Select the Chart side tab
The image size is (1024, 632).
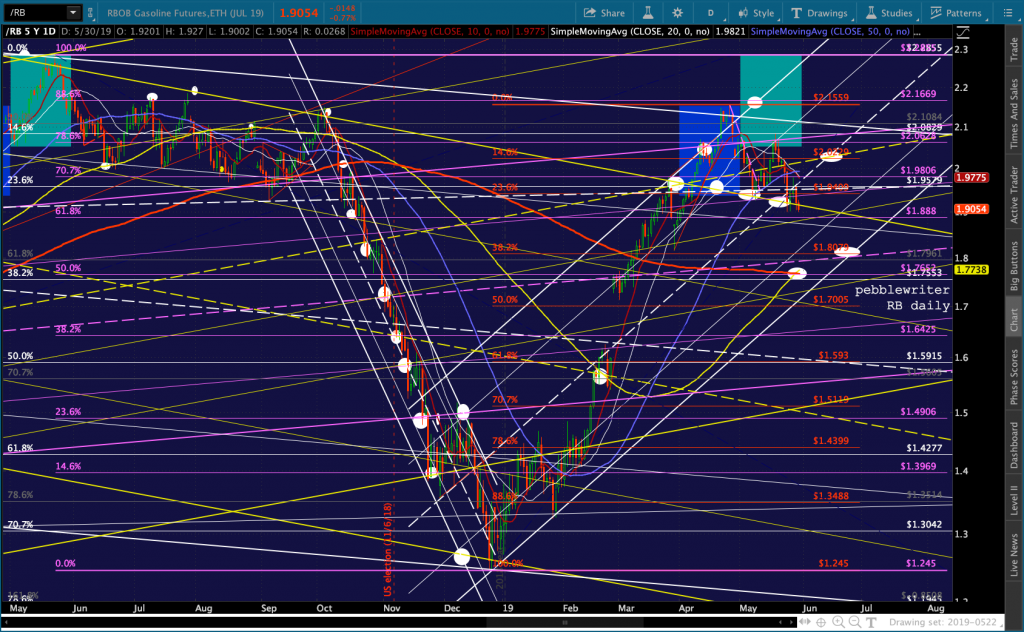(x=1014, y=320)
